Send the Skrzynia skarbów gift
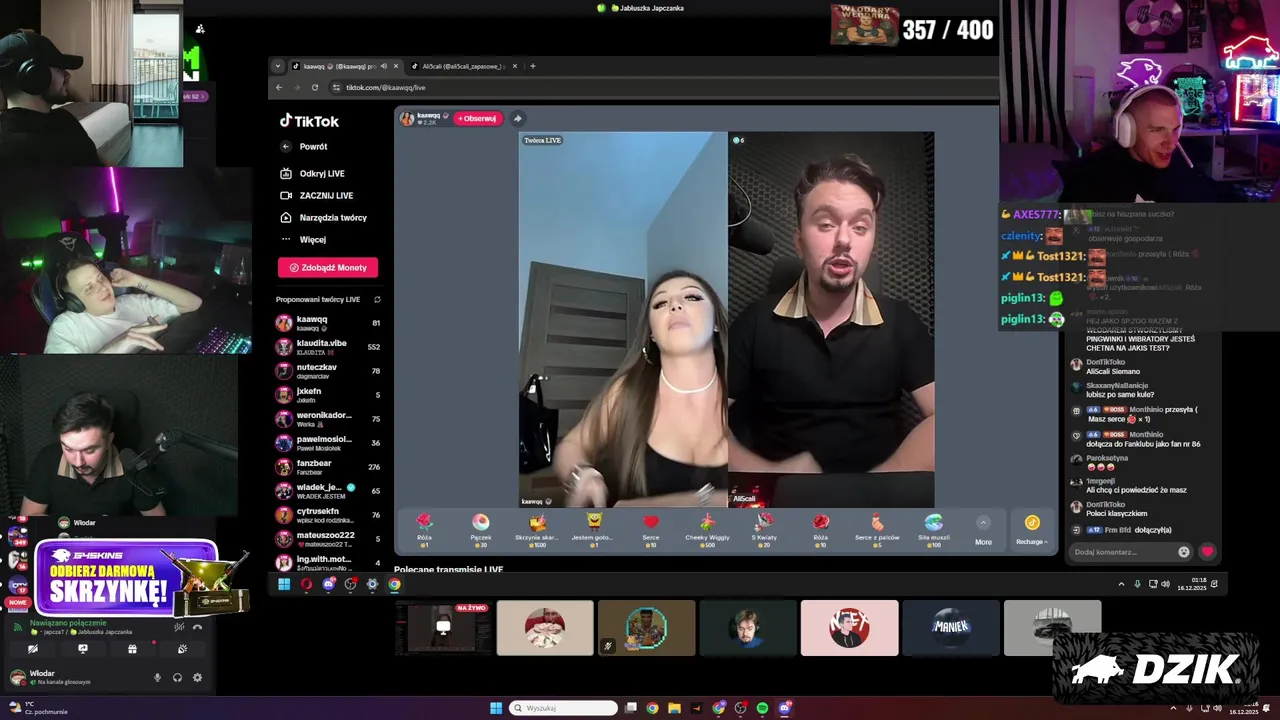 pyautogui.click(x=537, y=529)
